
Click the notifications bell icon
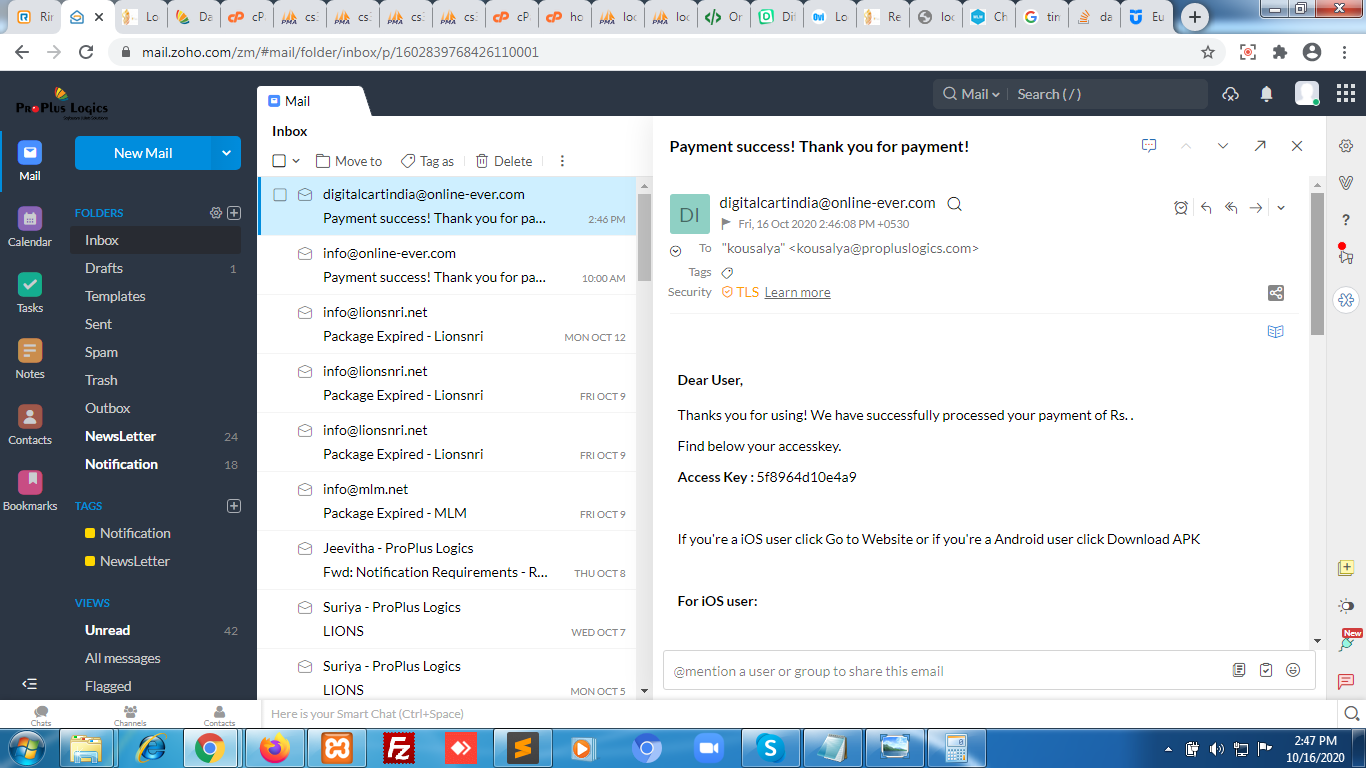pos(1266,94)
